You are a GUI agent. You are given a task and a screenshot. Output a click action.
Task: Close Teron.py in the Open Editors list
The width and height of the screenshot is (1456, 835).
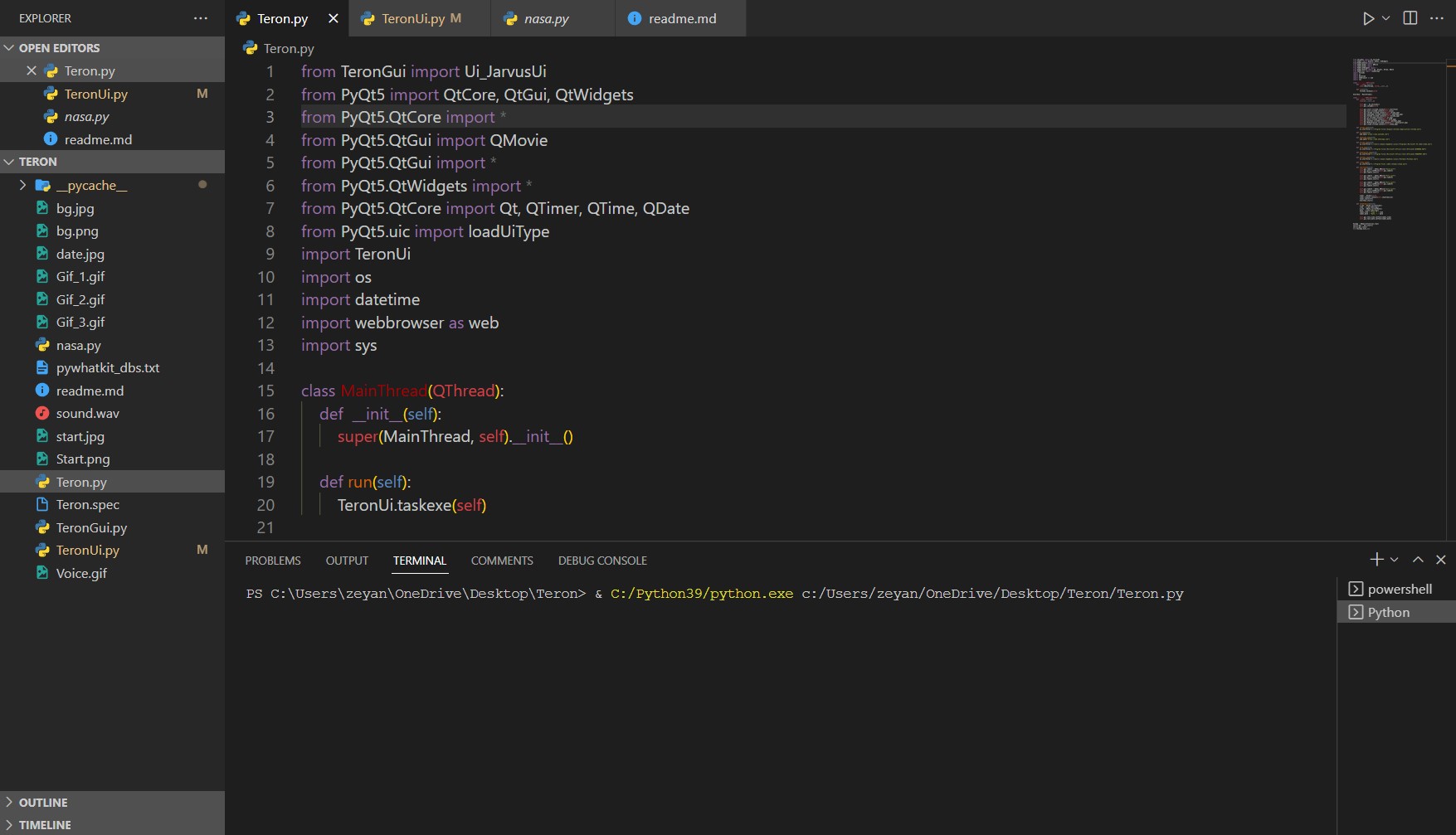click(32, 71)
